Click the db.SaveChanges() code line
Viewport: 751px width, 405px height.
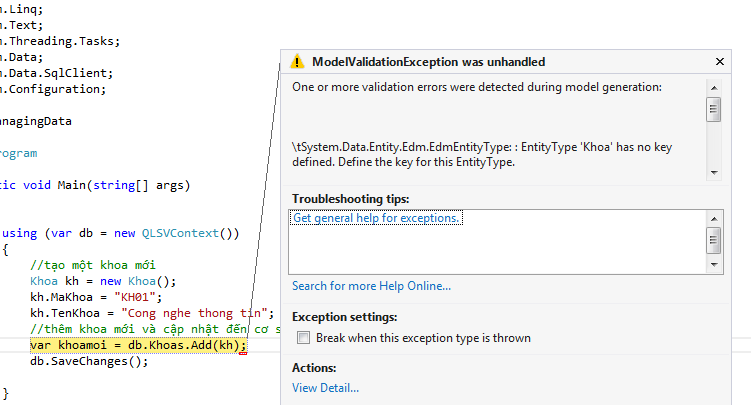click(89, 361)
